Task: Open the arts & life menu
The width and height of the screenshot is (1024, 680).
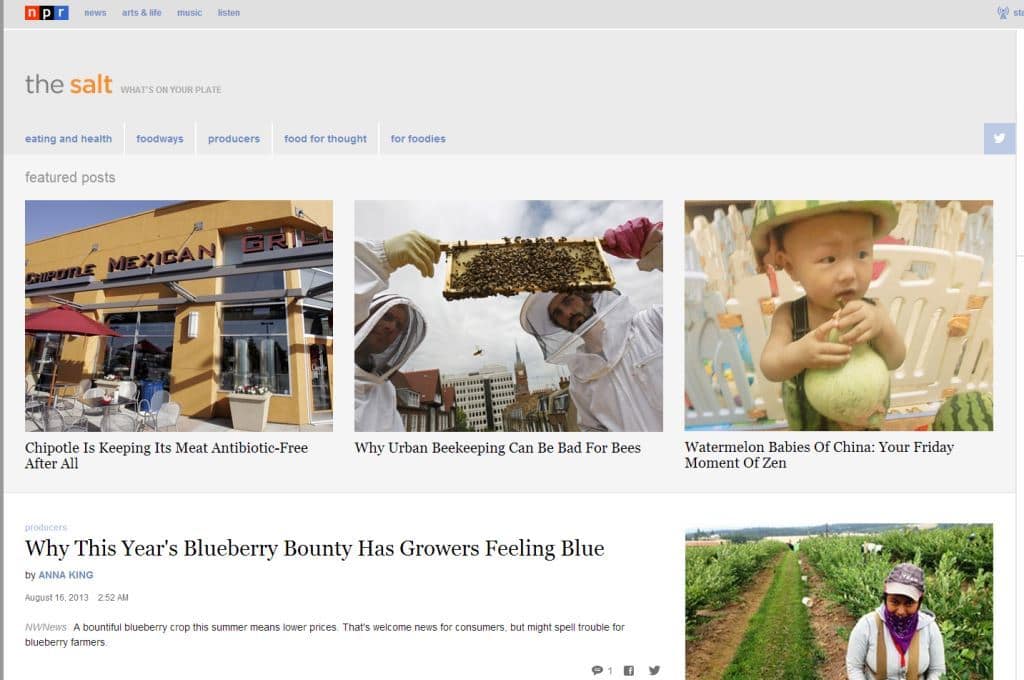Action: coord(142,12)
